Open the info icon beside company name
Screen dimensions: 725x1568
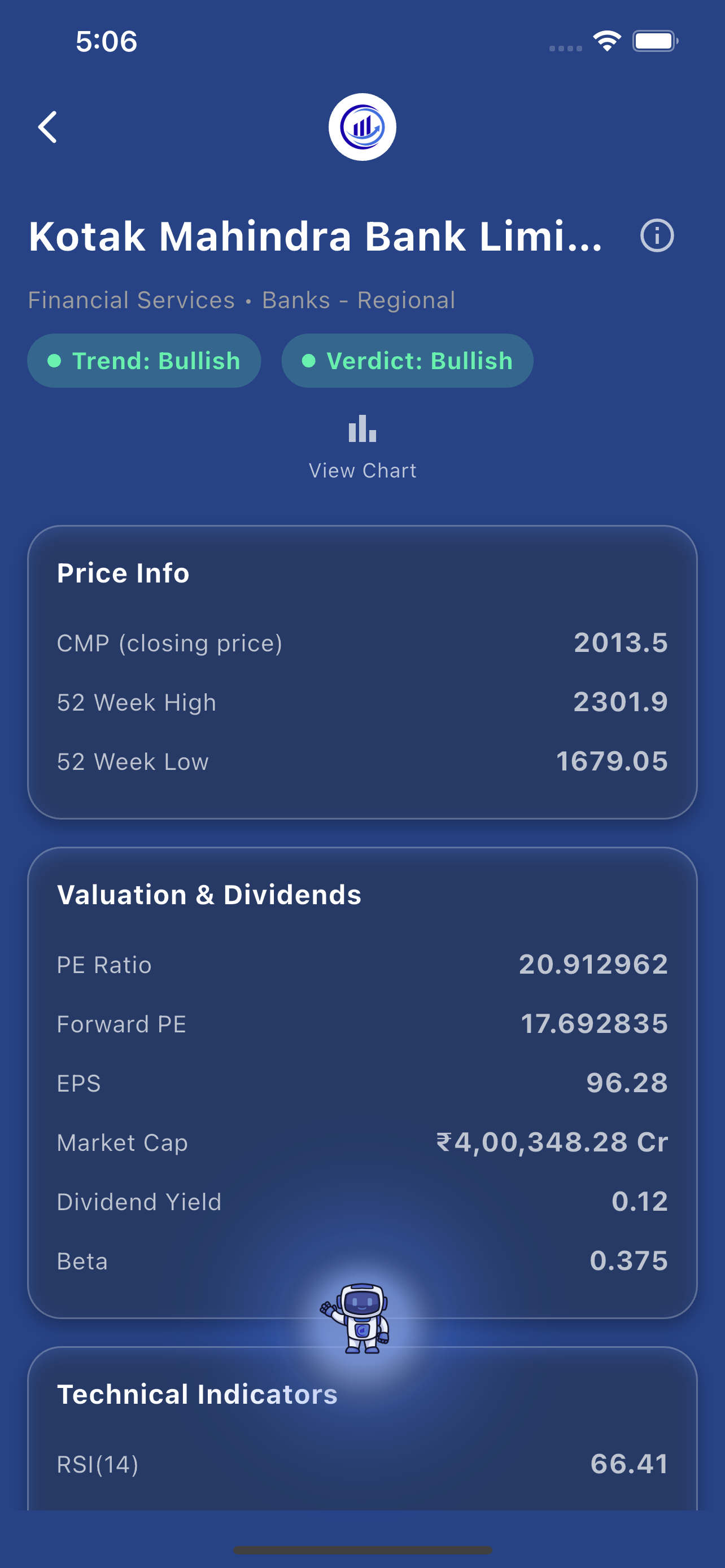[657, 235]
